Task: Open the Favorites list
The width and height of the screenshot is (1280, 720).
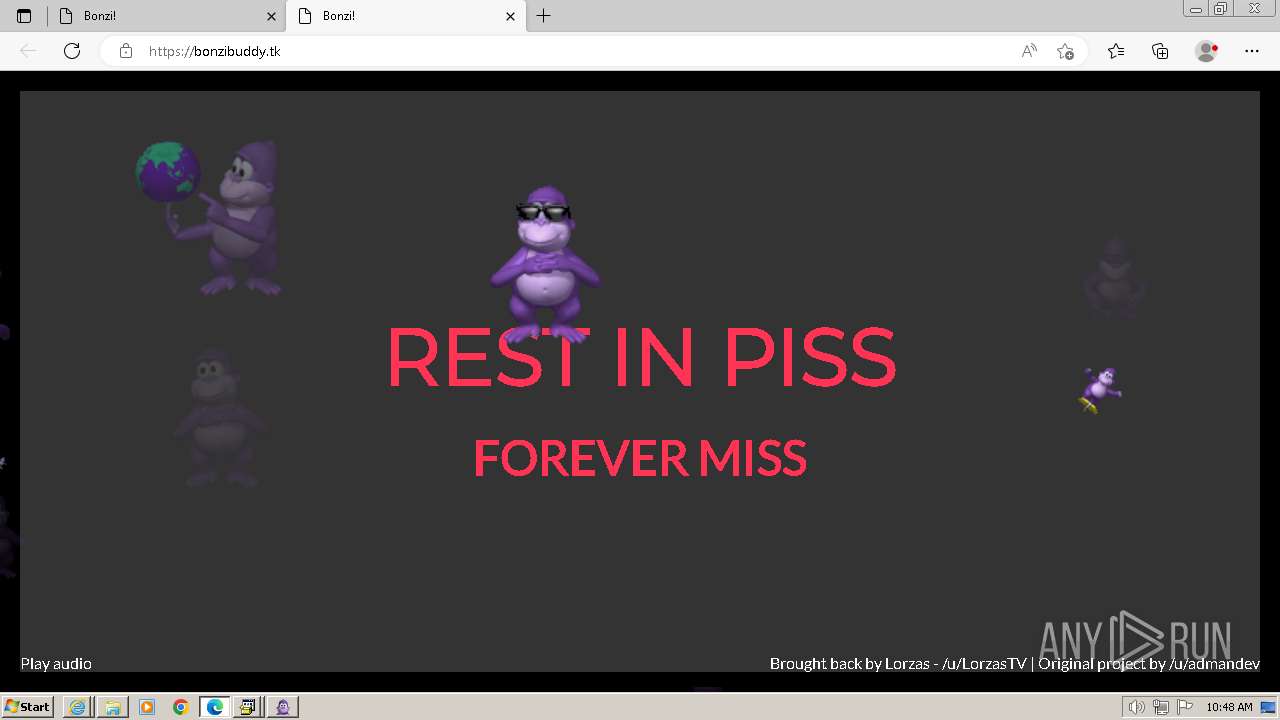Action: (1116, 51)
